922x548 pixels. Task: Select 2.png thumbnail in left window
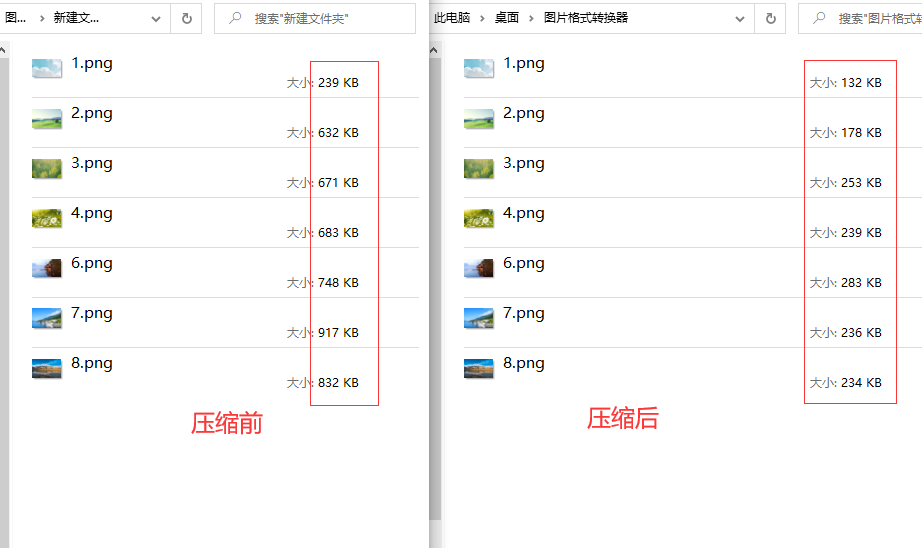47,118
